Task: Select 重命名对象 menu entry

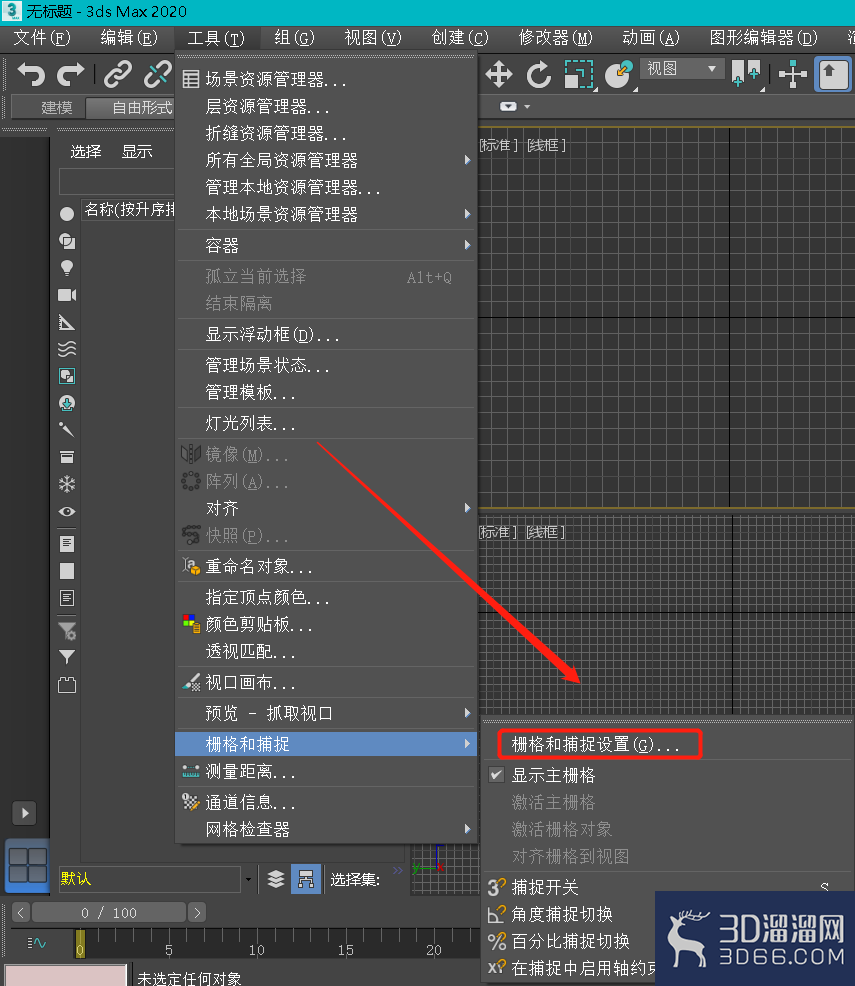Action: pyautogui.click(x=326, y=567)
